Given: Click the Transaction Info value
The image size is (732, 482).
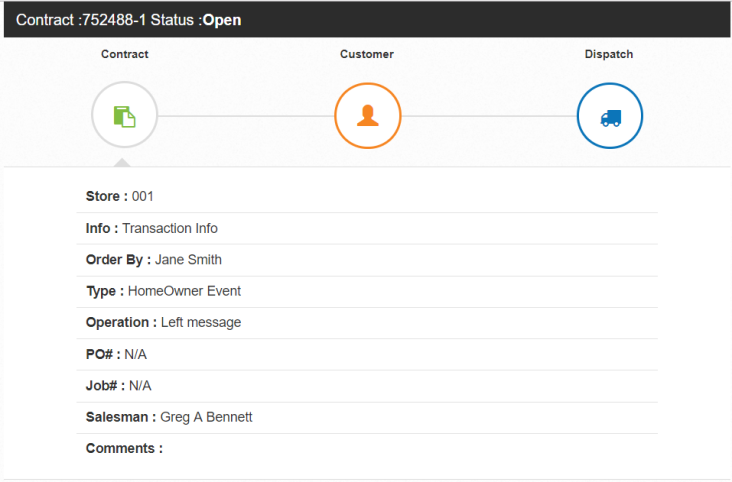Looking at the screenshot, I should tap(170, 229).
